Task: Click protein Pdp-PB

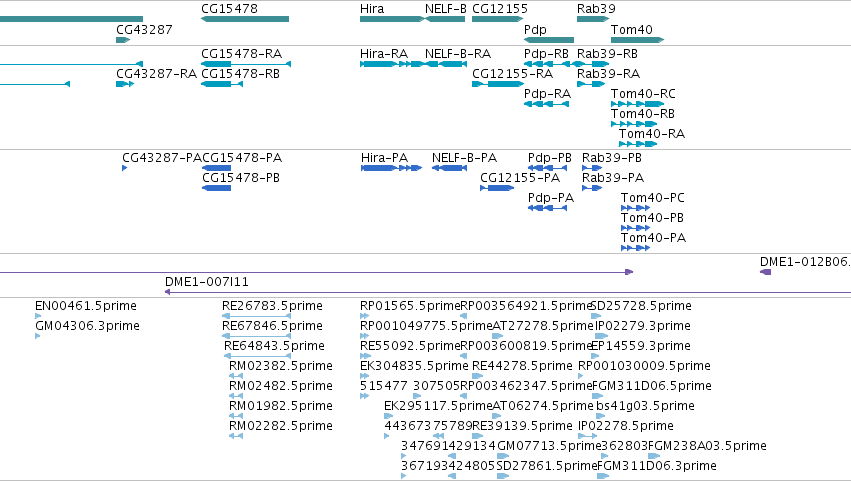Action: 548,168
